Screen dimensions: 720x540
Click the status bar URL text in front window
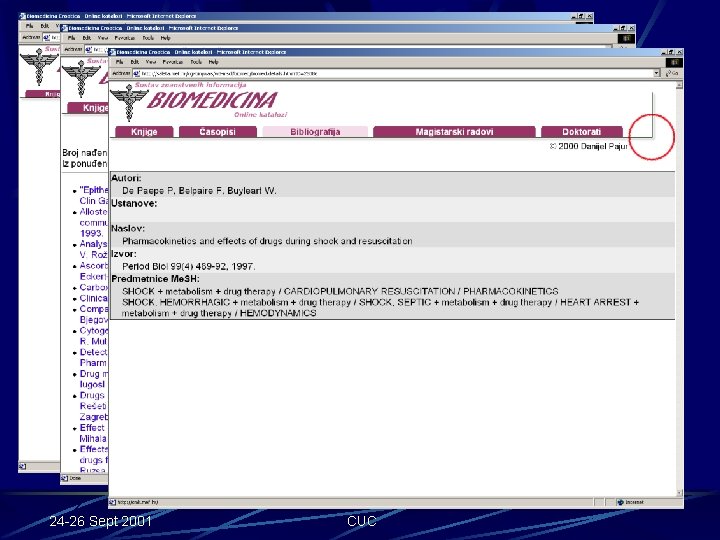(x=138, y=502)
